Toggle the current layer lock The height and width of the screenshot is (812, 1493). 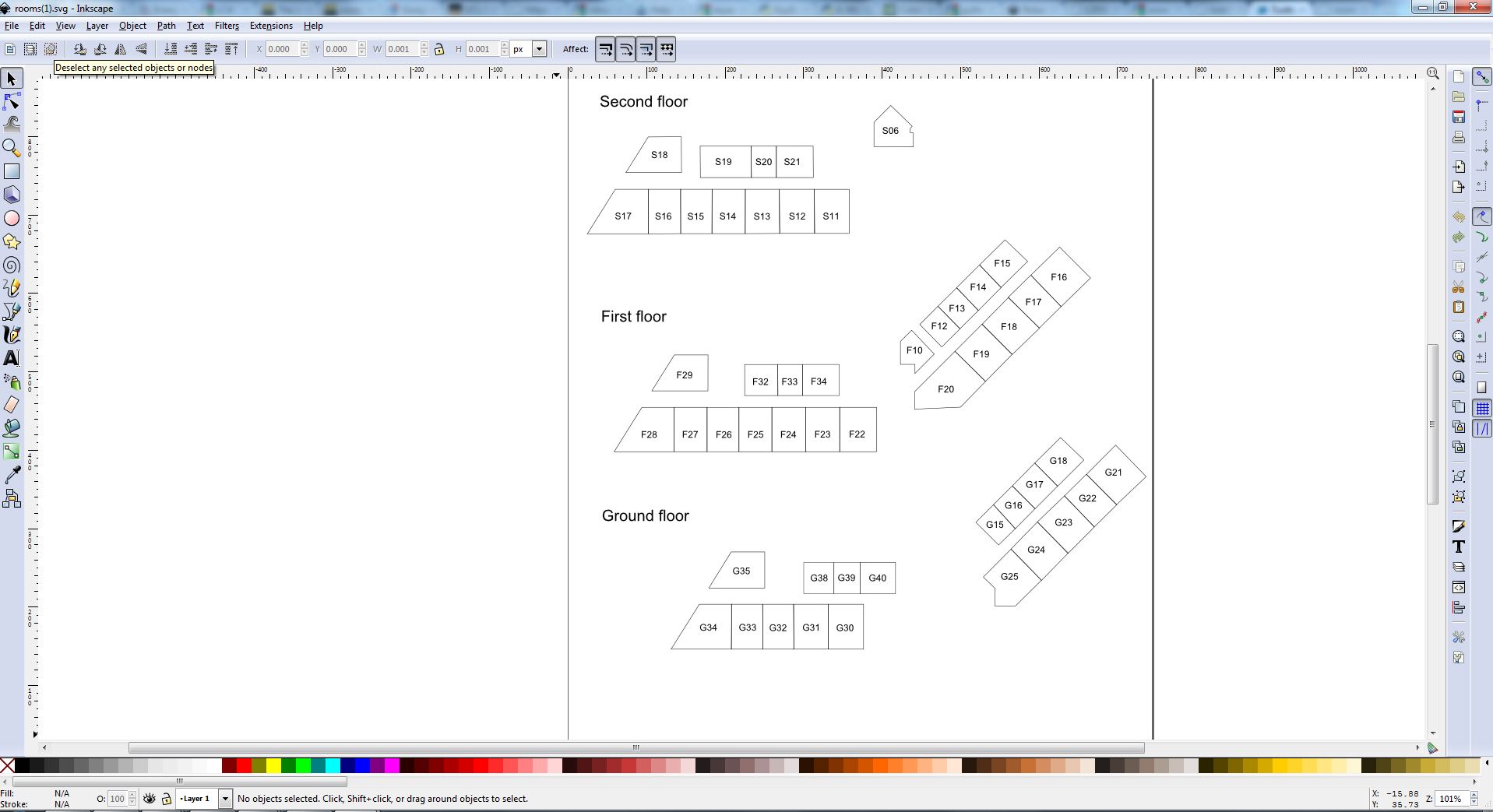166,799
